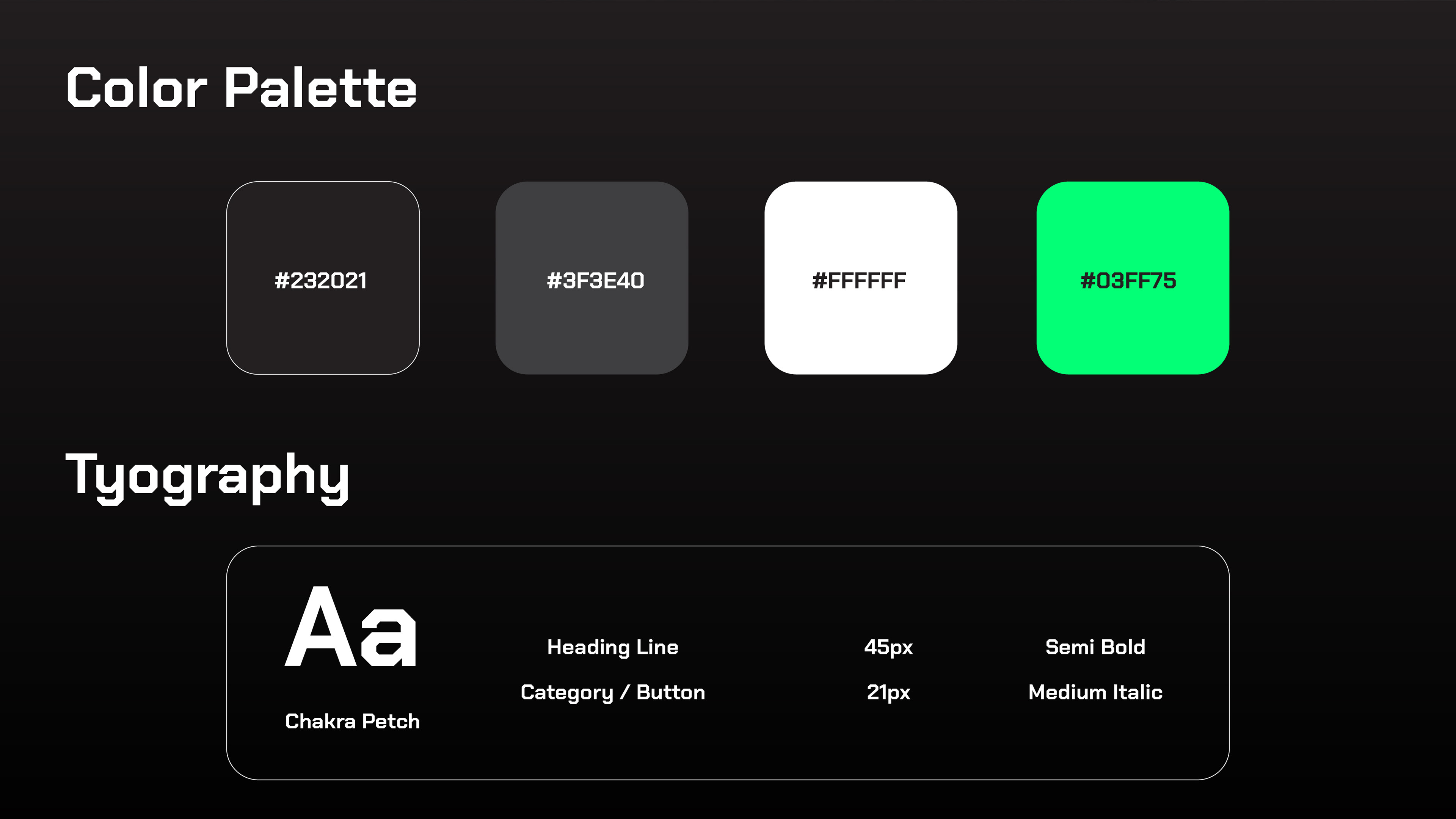Click the word "Palette" in the heading
The image size is (1456, 819).
(x=320, y=88)
